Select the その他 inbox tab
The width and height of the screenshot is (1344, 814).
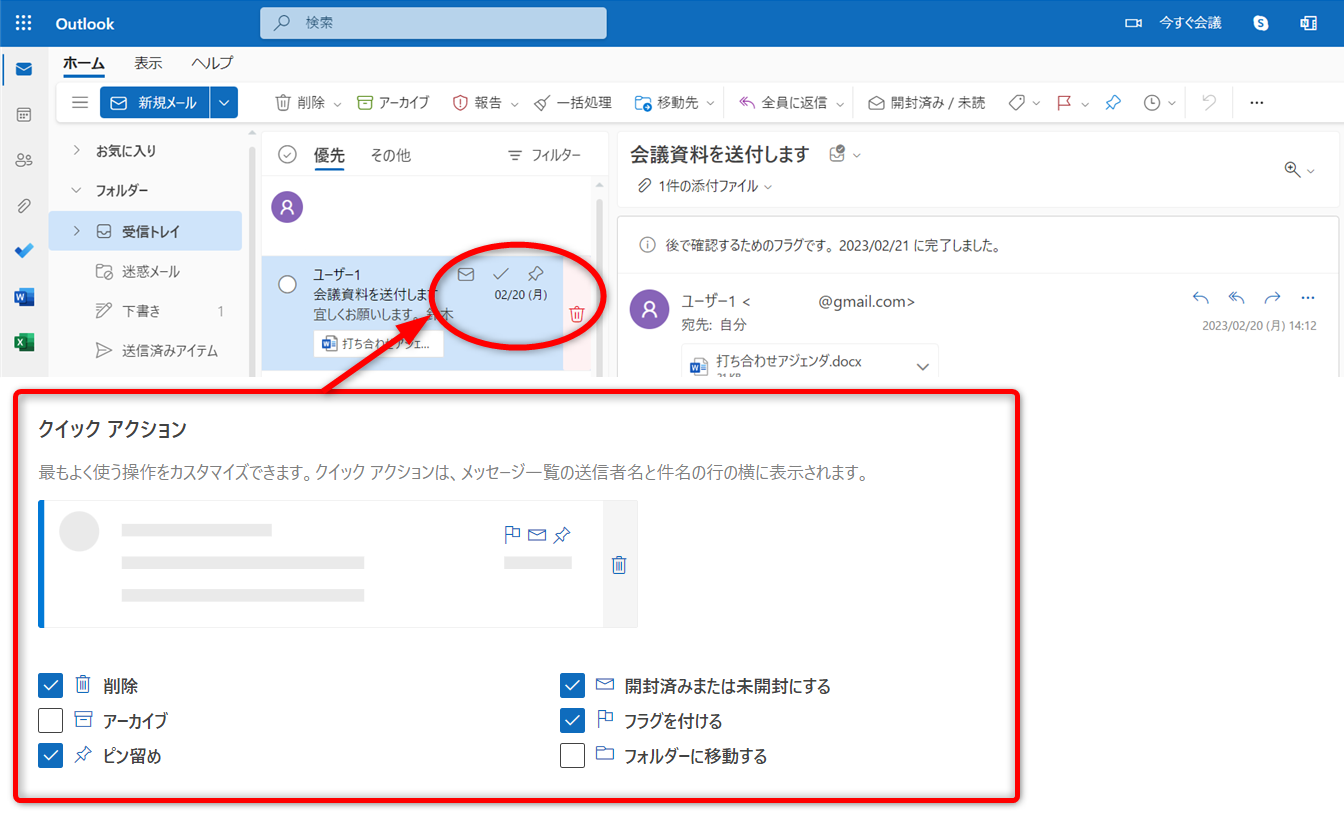390,155
